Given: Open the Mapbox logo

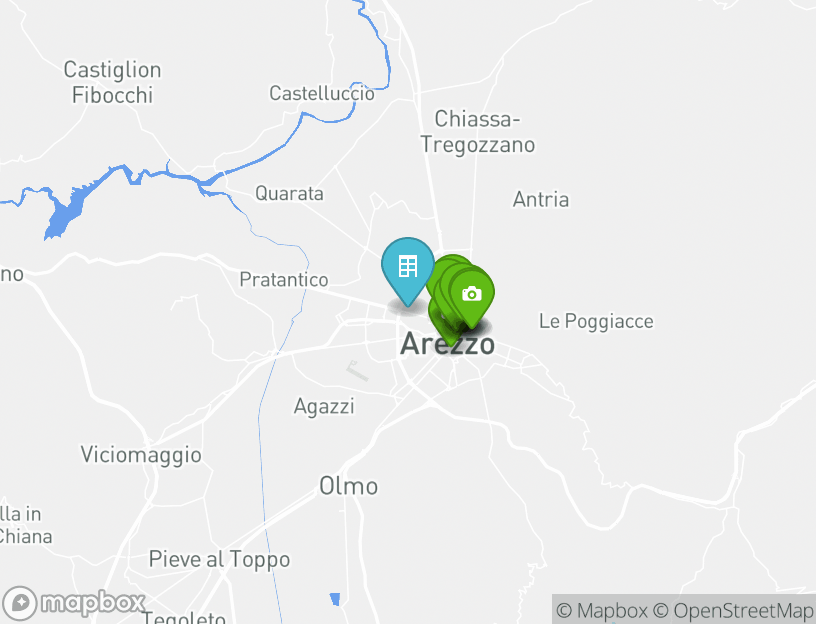Looking at the screenshot, I should [73, 604].
